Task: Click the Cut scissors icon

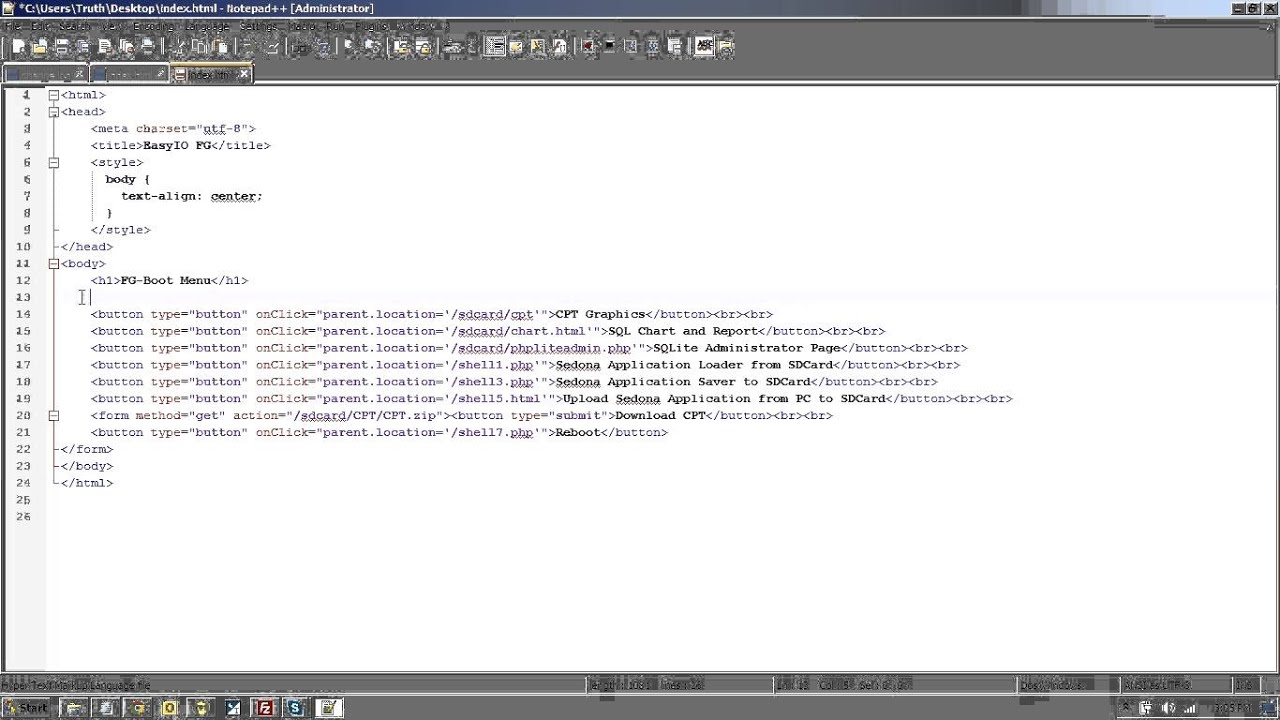Action: pos(178,46)
